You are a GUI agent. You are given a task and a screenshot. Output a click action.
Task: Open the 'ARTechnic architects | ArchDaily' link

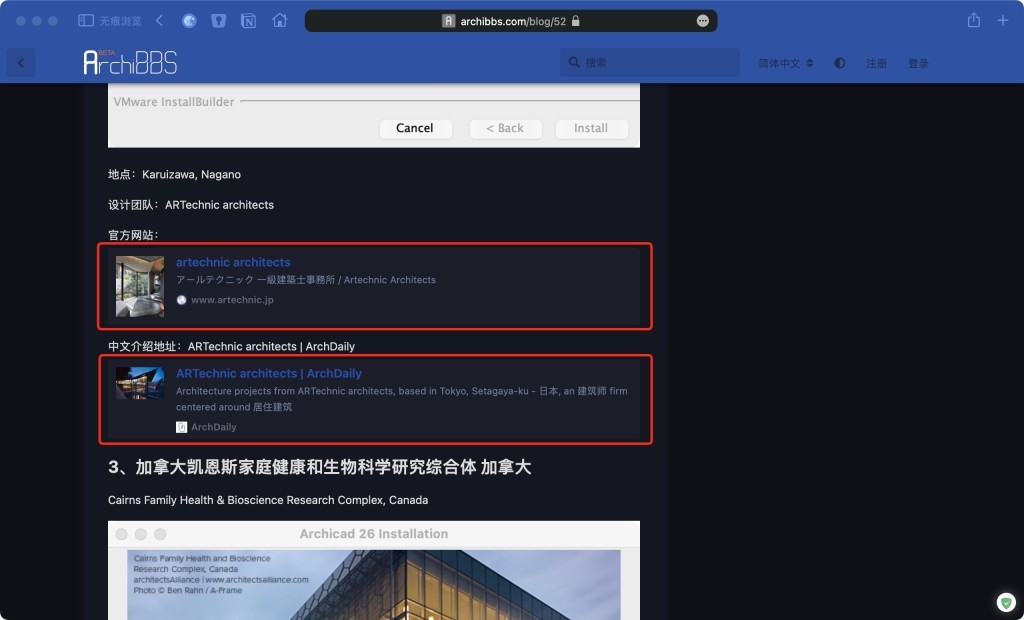point(268,373)
